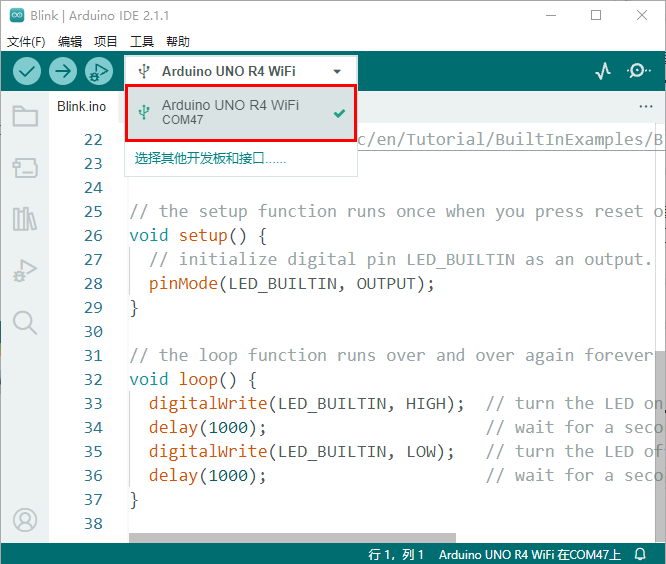Click the horizontal scrollbar thumb
This screenshot has width=666, height=564.
coord(292,538)
